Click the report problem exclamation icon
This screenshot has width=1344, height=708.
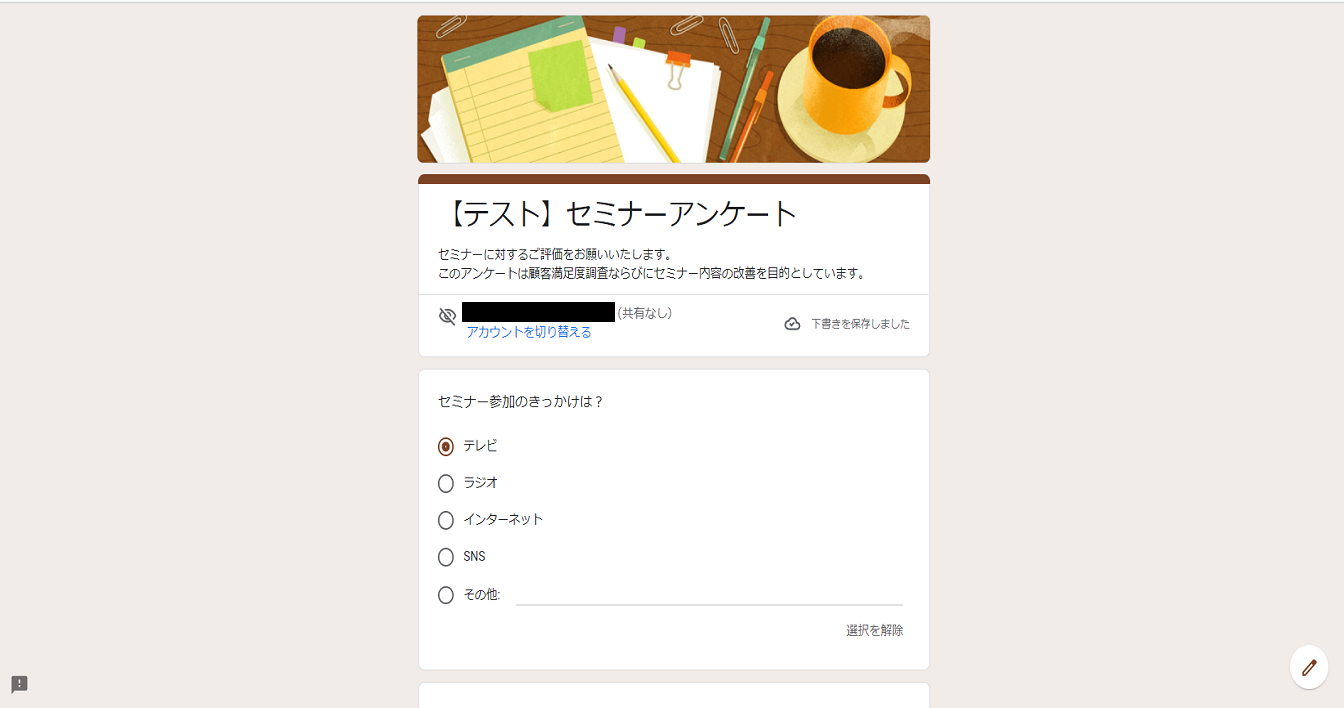click(19, 684)
